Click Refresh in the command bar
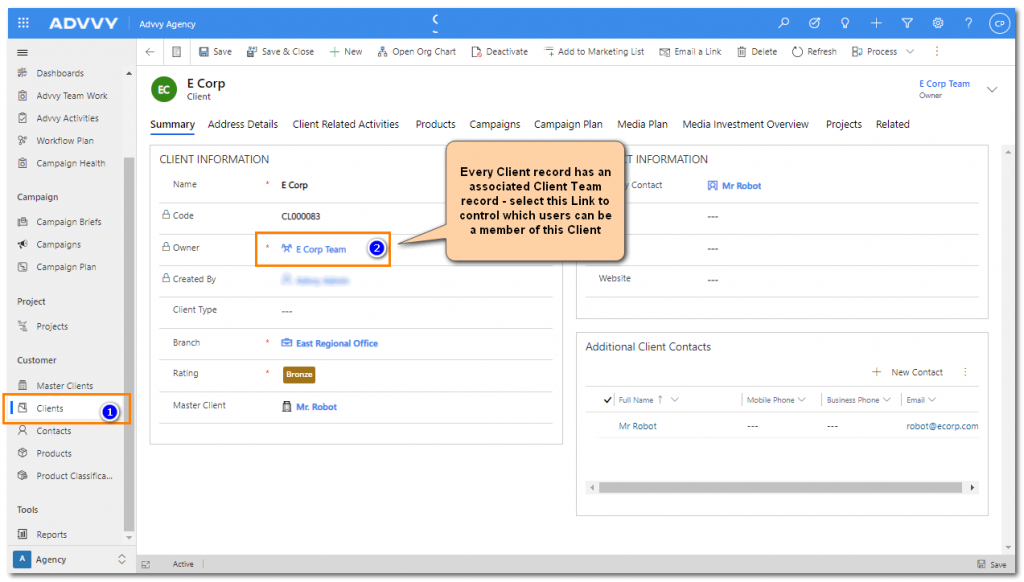Viewport: 1024px width, 582px height. tap(814, 52)
